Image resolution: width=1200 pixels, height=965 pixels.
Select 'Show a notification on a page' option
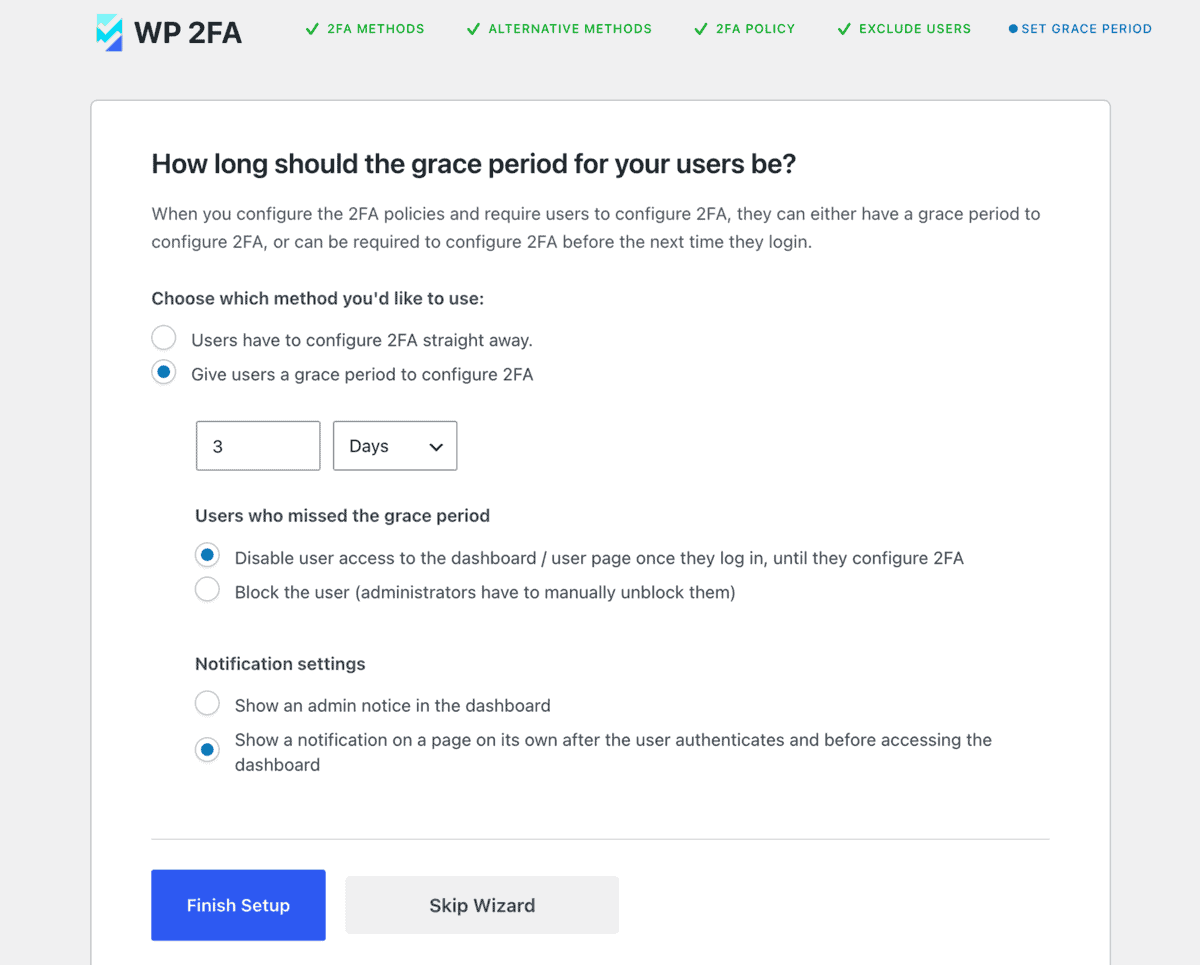tap(207, 749)
